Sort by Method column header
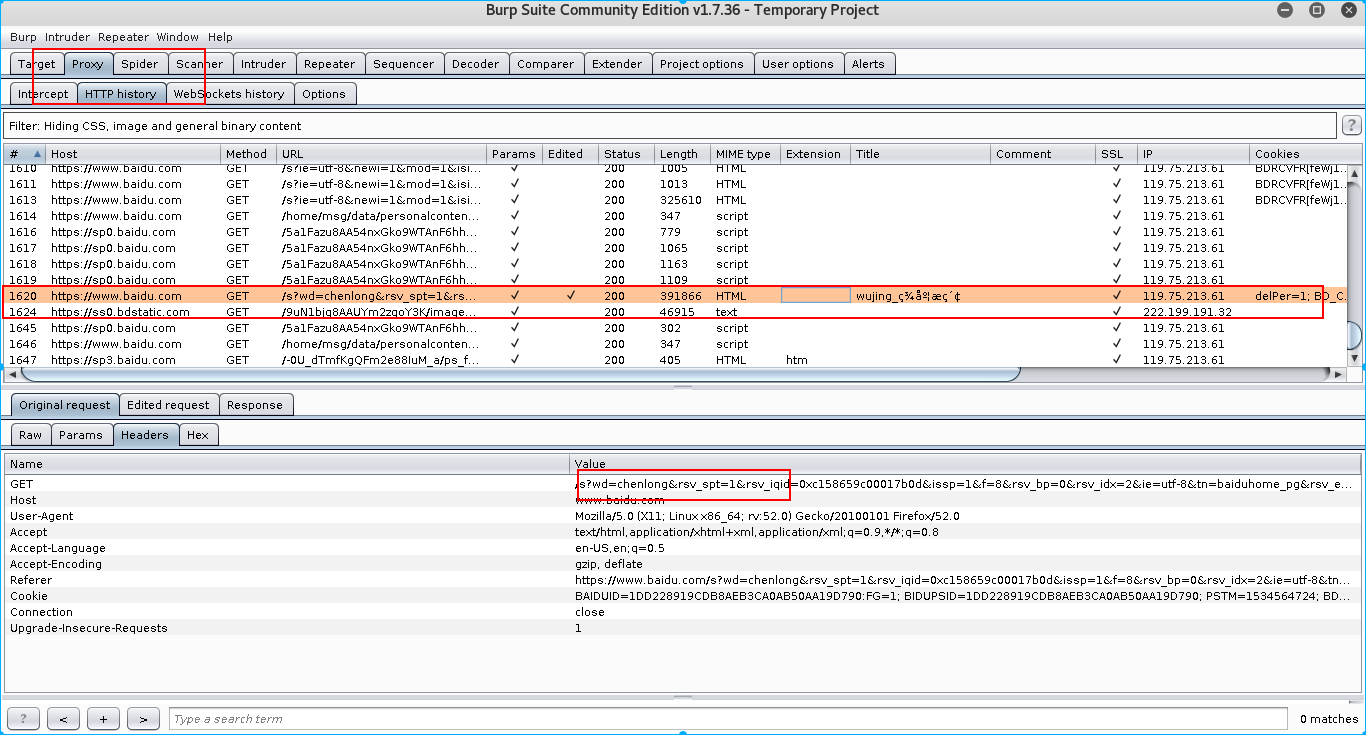1366x735 pixels. 248,154
